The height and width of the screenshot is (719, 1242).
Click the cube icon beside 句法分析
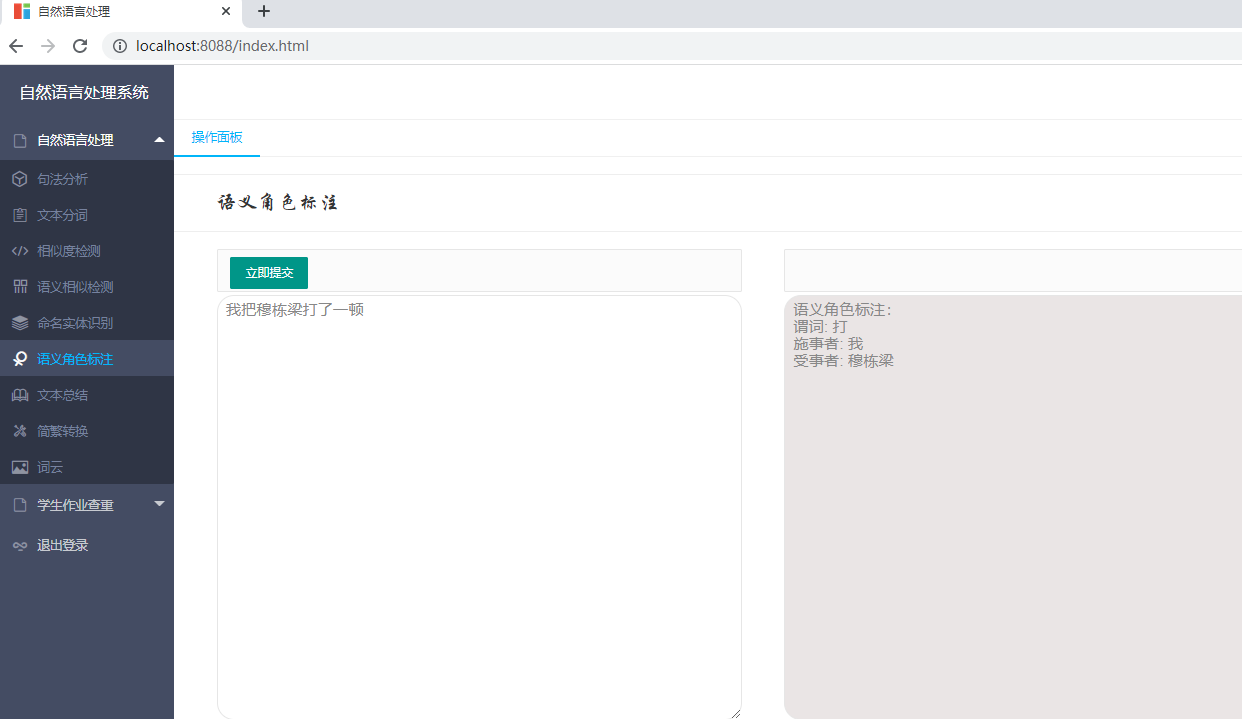click(19, 179)
